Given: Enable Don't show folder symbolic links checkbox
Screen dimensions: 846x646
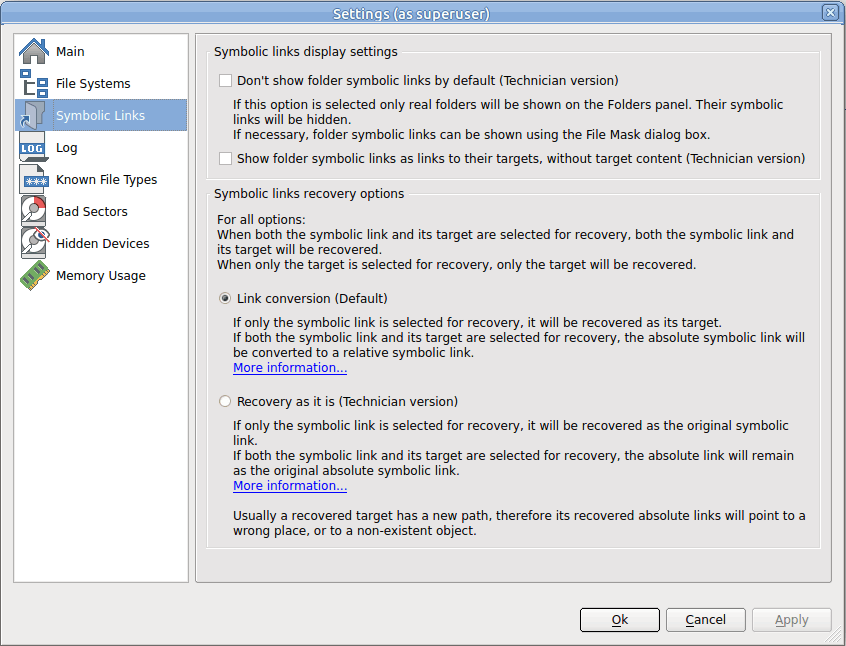Looking at the screenshot, I should pyautogui.click(x=225, y=80).
